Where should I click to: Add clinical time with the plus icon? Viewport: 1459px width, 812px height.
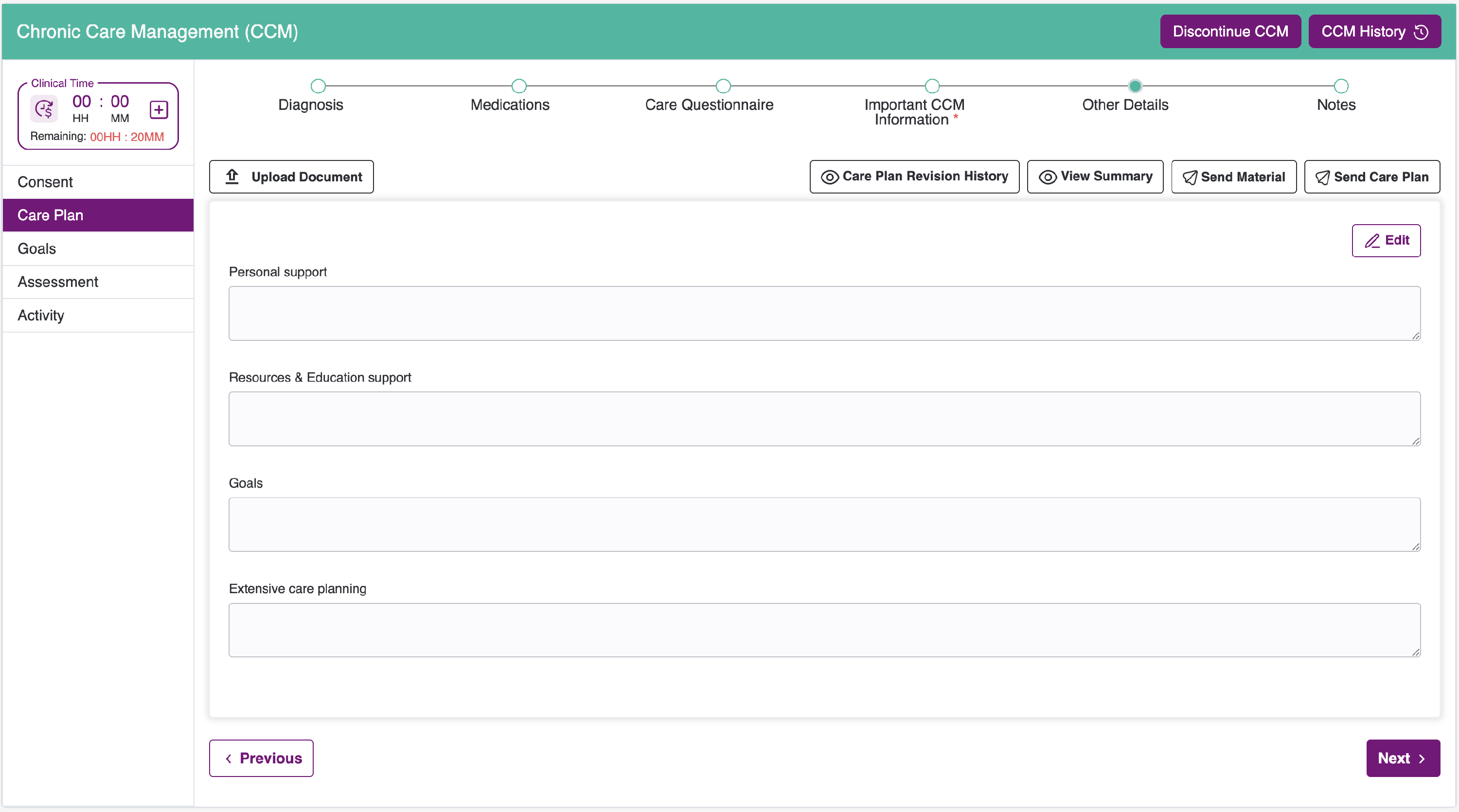(x=159, y=109)
